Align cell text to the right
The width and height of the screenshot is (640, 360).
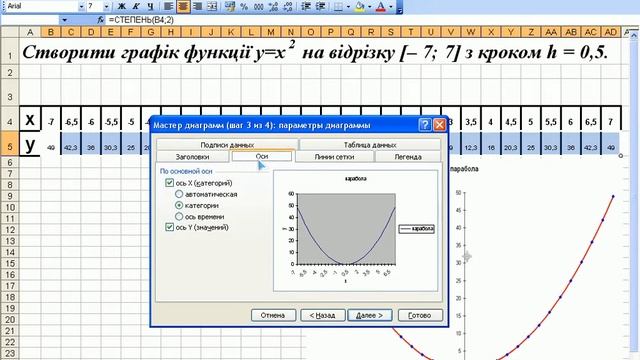pyautogui.click(x=198, y=7)
